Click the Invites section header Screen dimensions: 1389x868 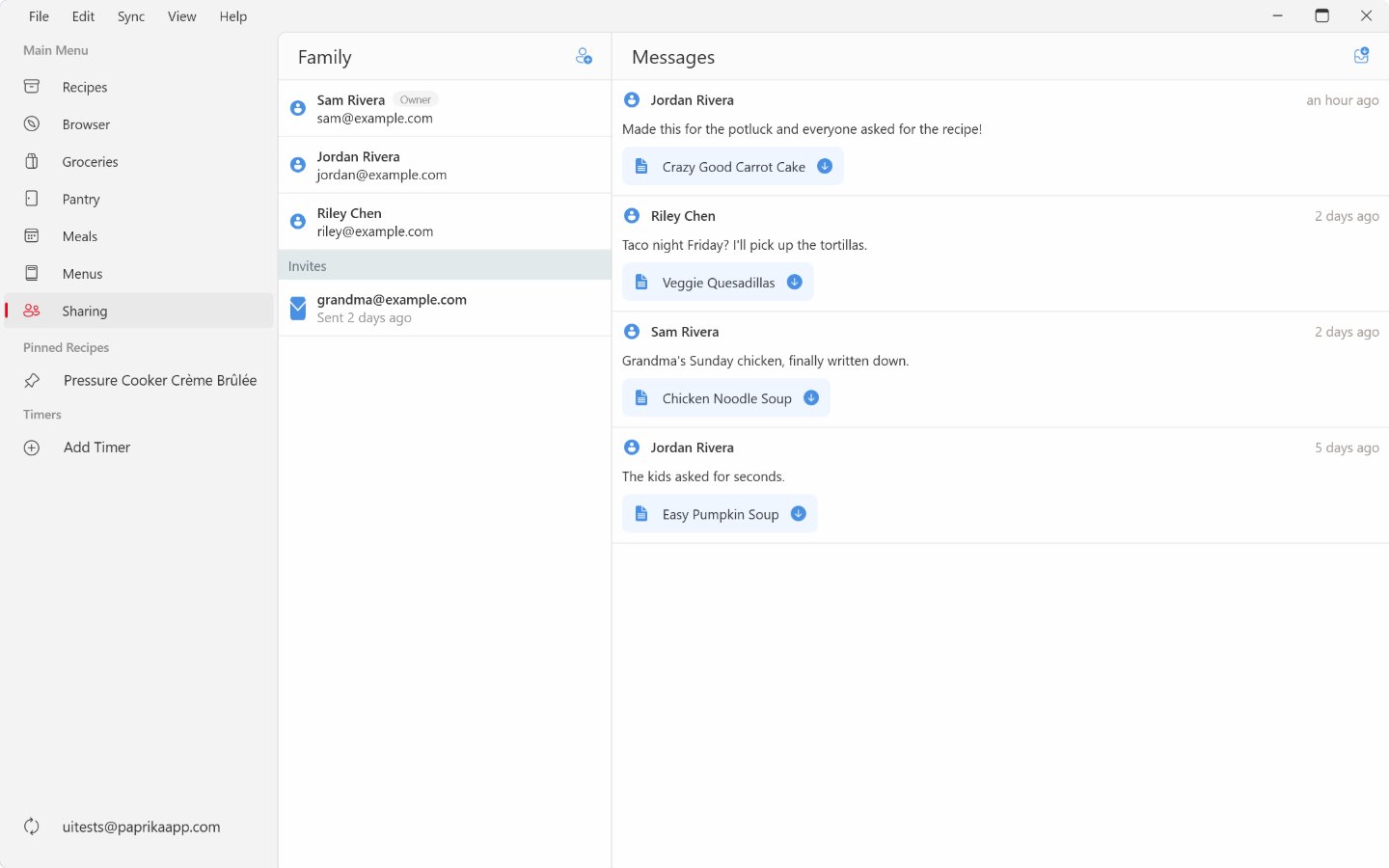point(445,265)
